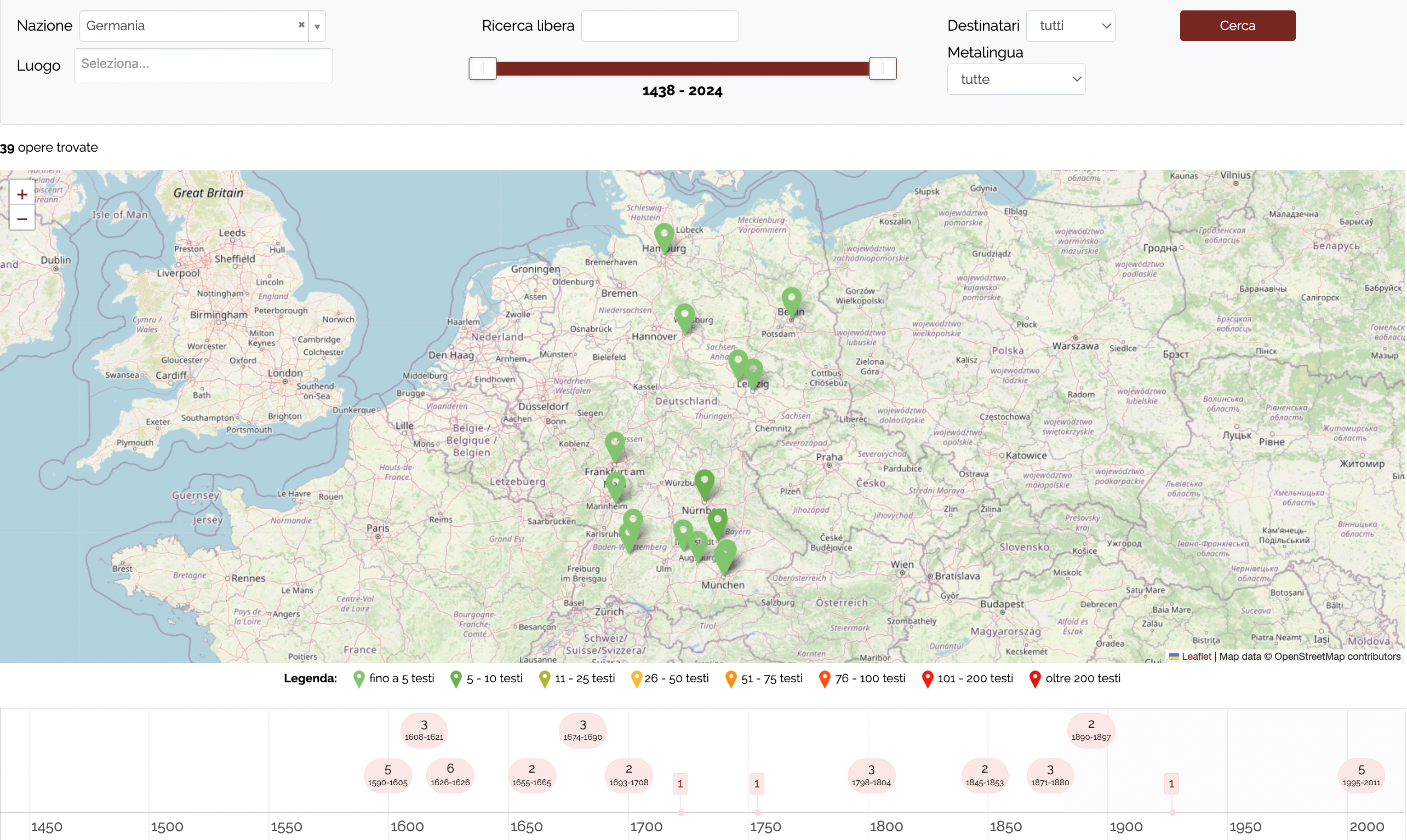Open the Leaflet attribution link

pyautogui.click(x=1197, y=657)
